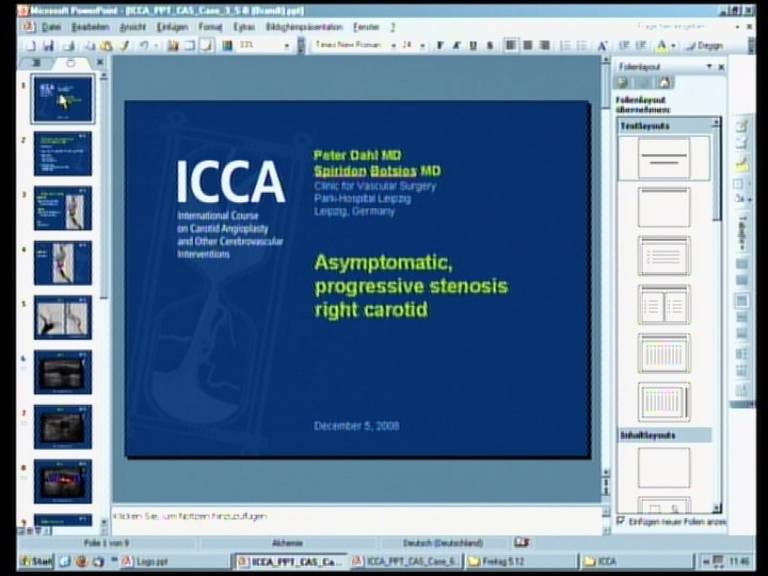Viewport: 768px width, 576px height.
Task: Open the Einfügen menu
Action: [172, 27]
